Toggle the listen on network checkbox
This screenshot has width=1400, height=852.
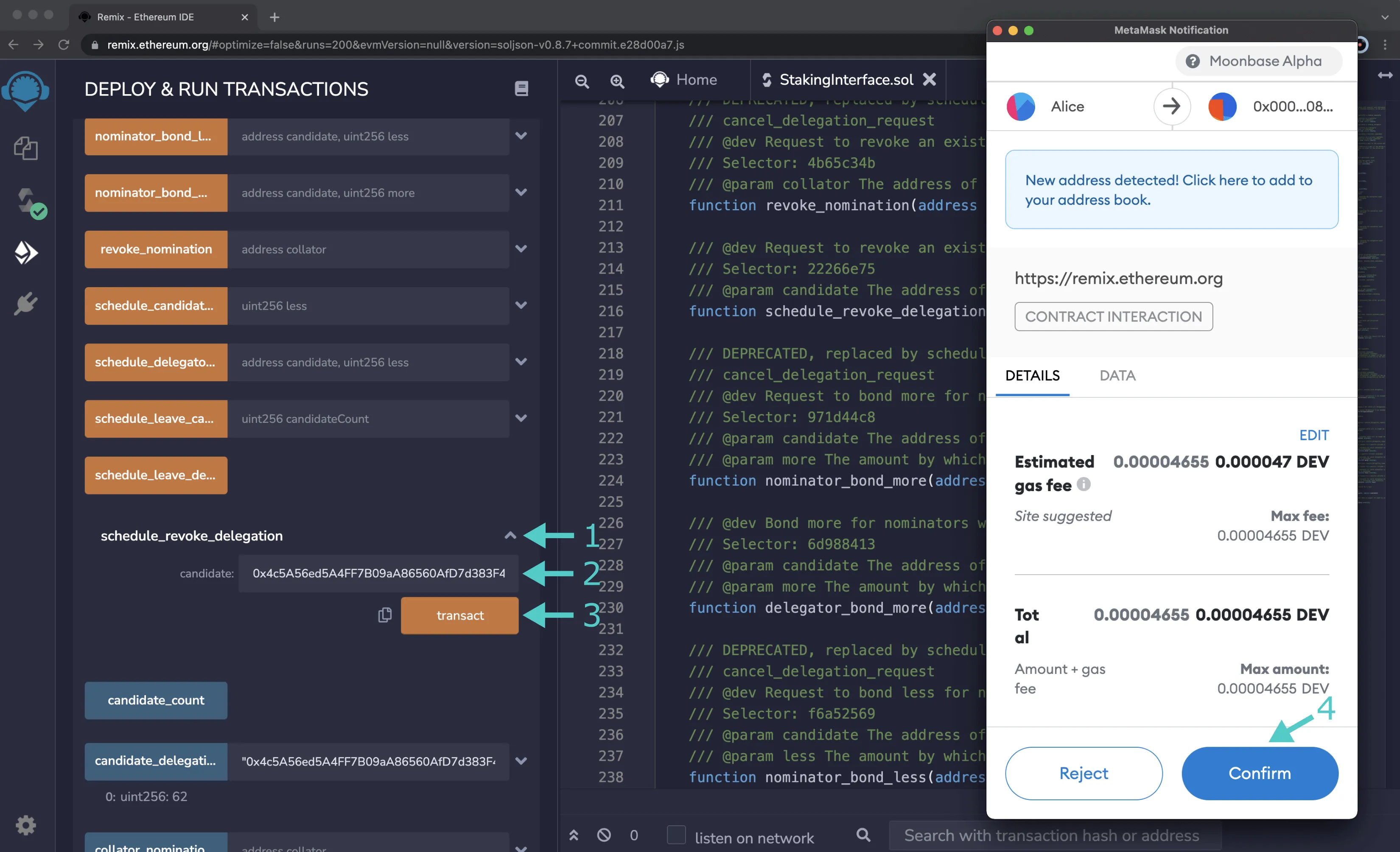675,835
